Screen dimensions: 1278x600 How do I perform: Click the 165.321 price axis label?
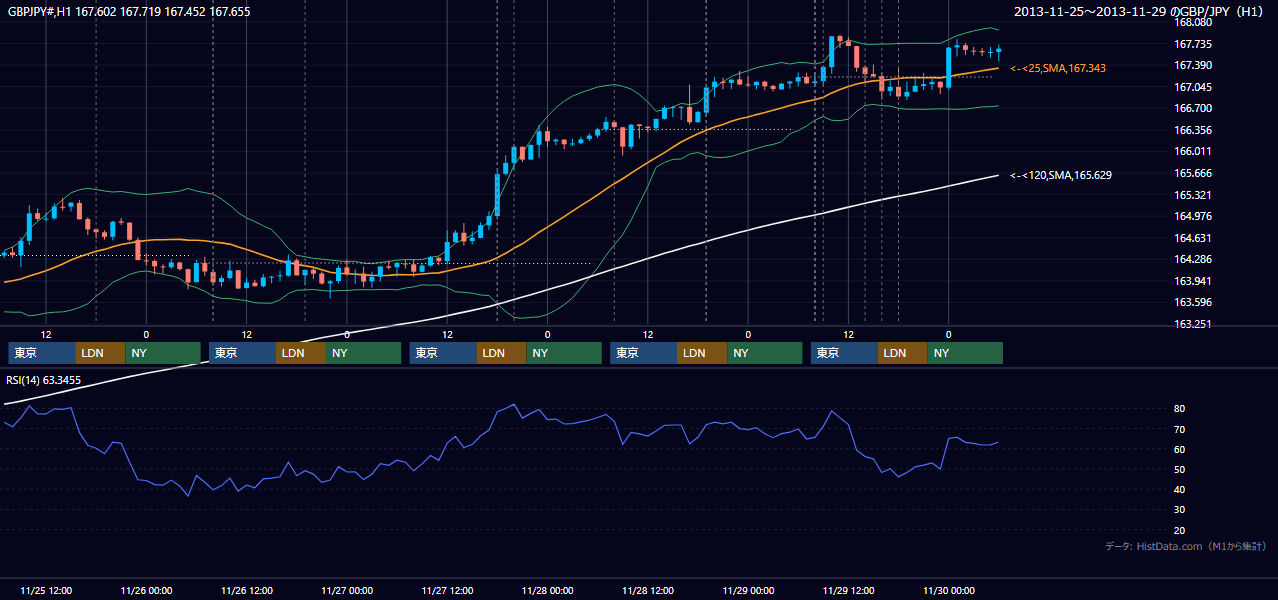pyautogui.click(x=1192, y=195)
